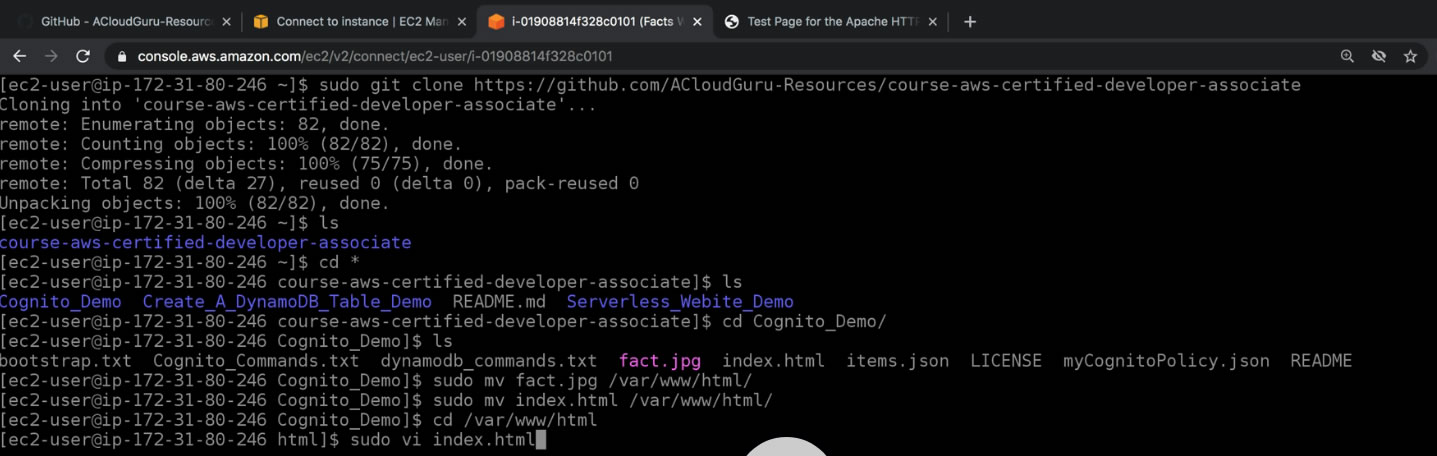The height and width of the screenshot is (456, 1437).
Task: Click the 'Cloning into' output line
Action: coord(298,105)
